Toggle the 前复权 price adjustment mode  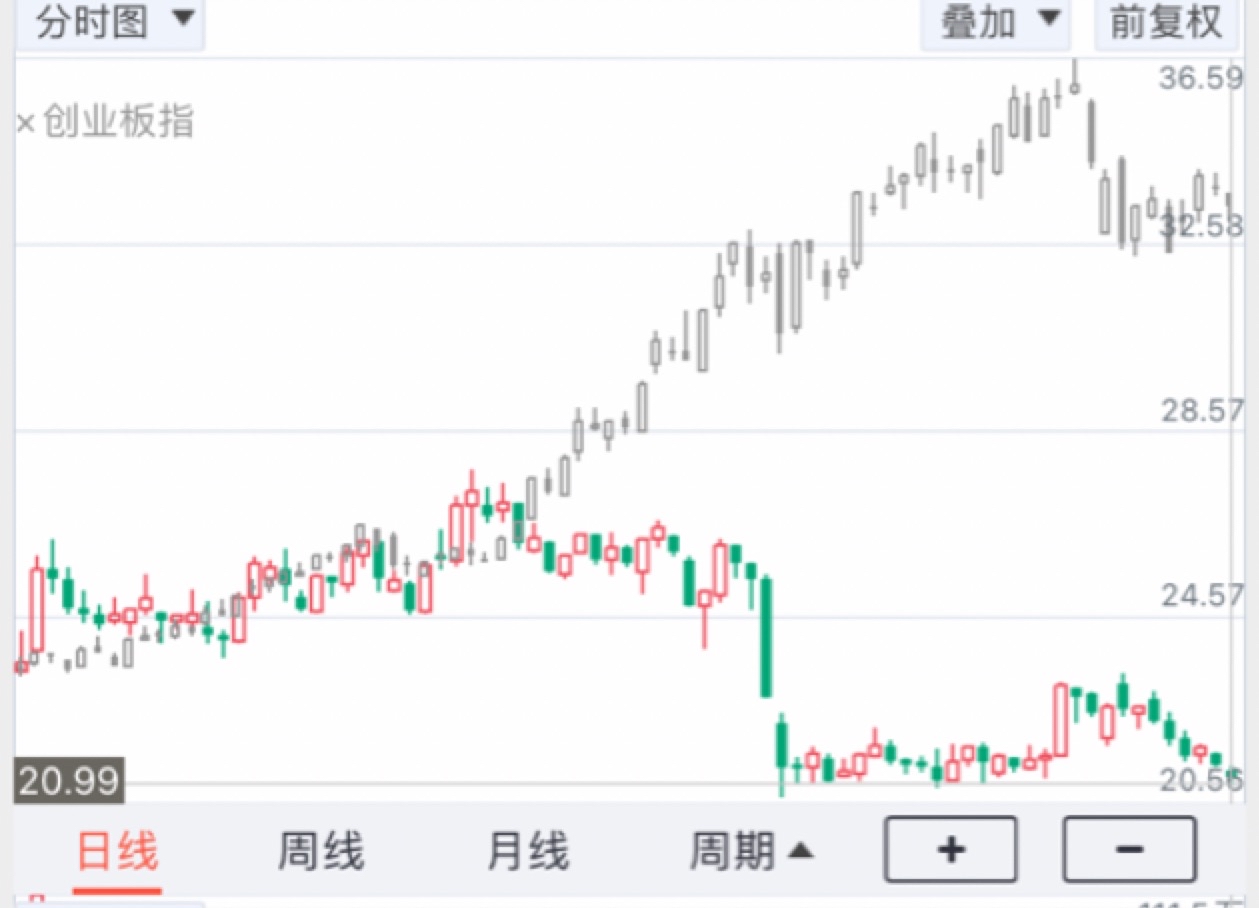(1166, 22)
